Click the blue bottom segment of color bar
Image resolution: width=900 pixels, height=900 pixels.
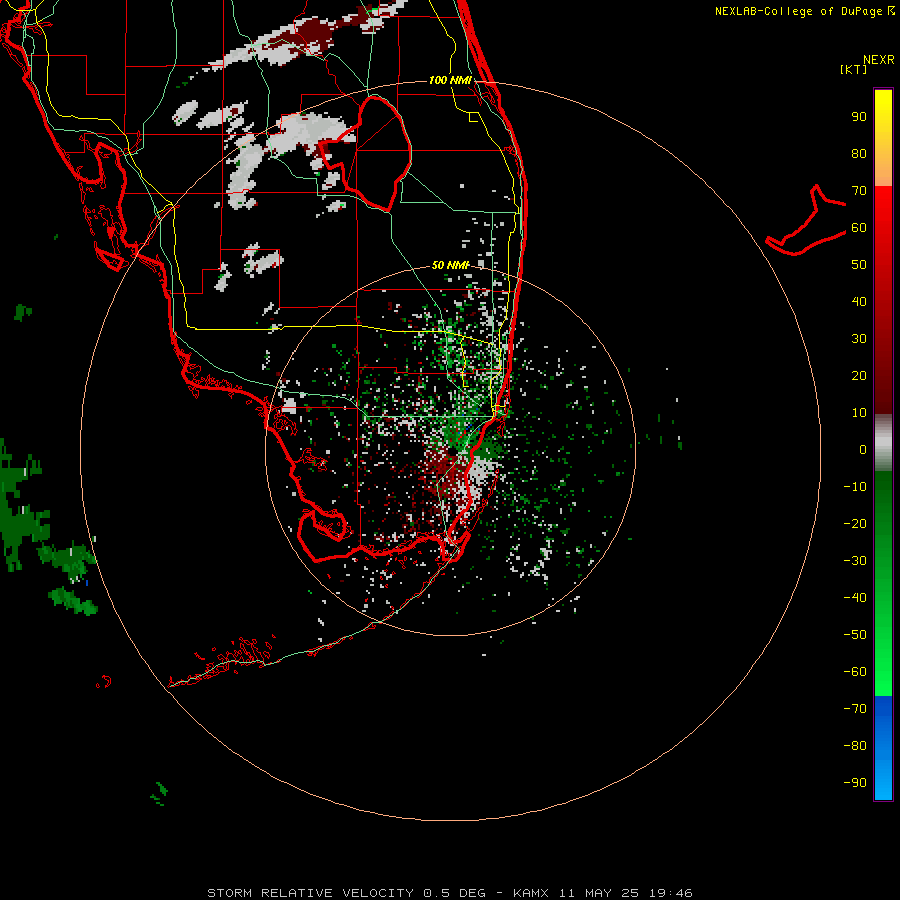883,748
